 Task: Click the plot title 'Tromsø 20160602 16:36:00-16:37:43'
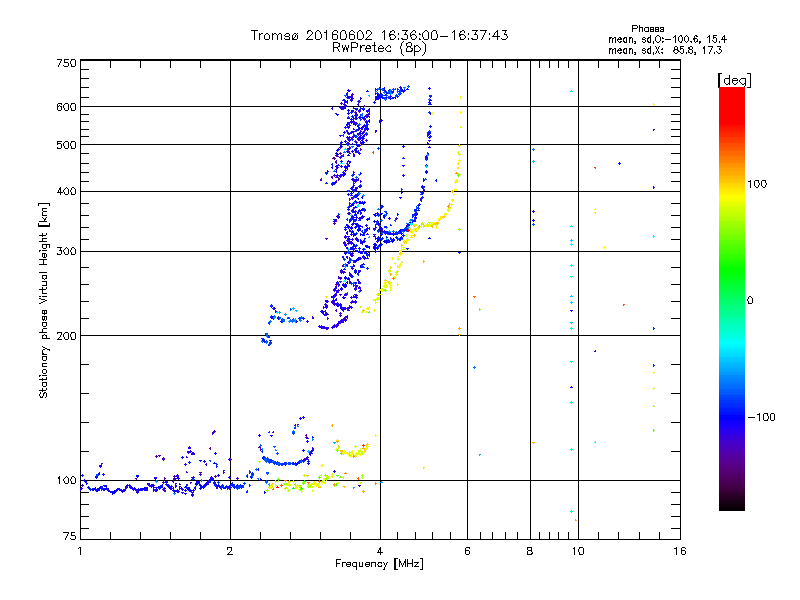click(x=379, y=35)
